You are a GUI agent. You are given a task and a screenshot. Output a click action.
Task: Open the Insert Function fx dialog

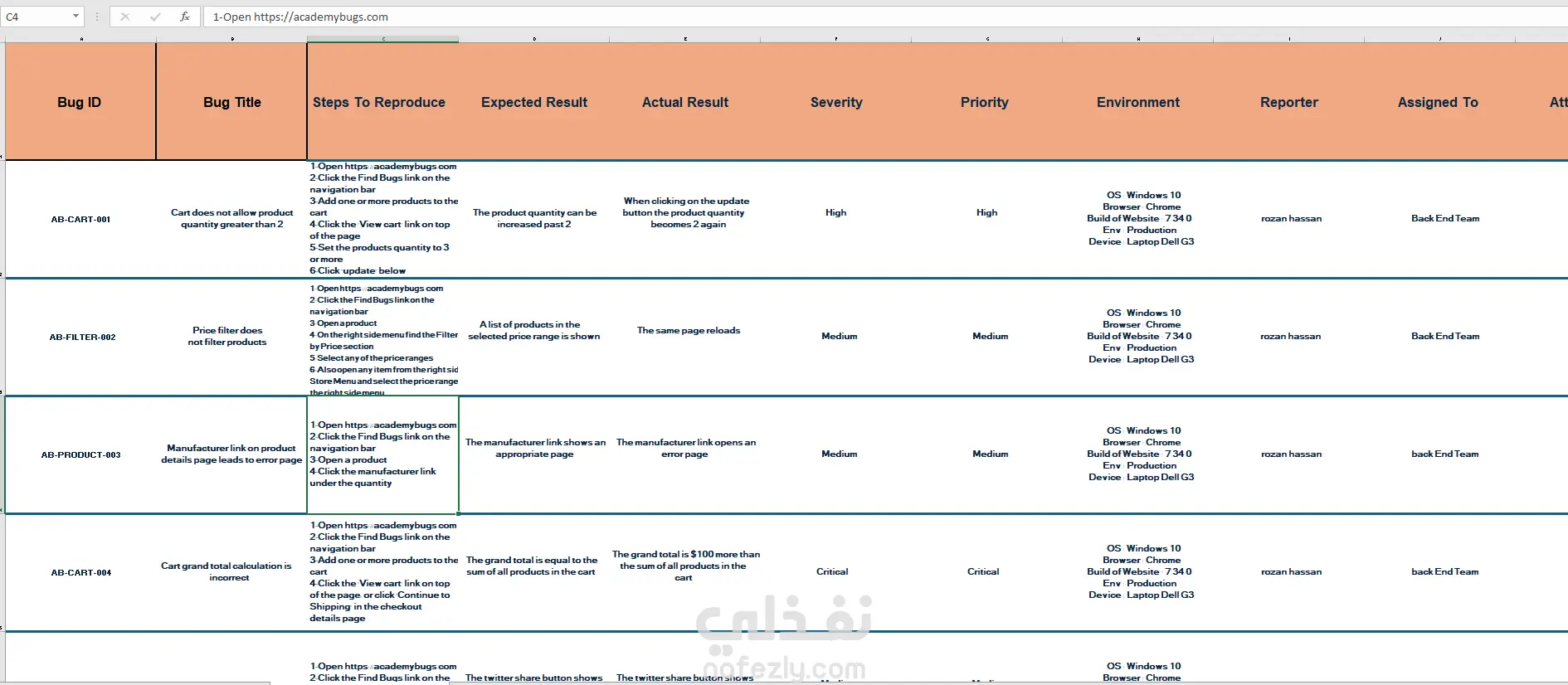pos(185,17)
